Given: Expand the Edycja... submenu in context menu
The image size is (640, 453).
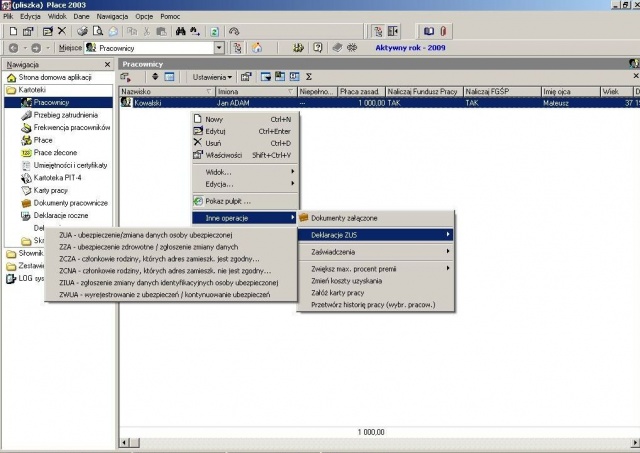Looking at the screenshot, I should 245,184.
